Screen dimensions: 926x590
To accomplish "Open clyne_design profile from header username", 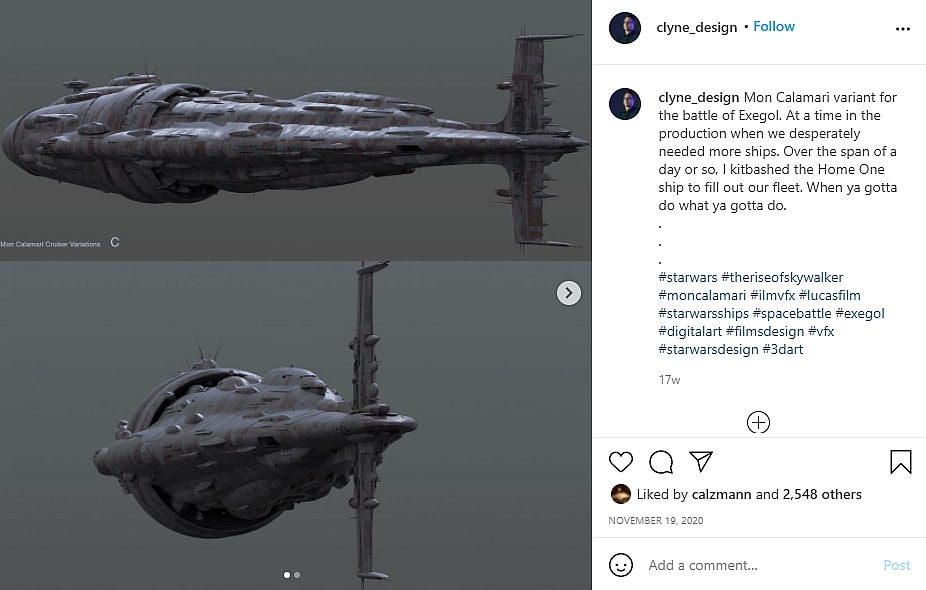I will (697, 27).
